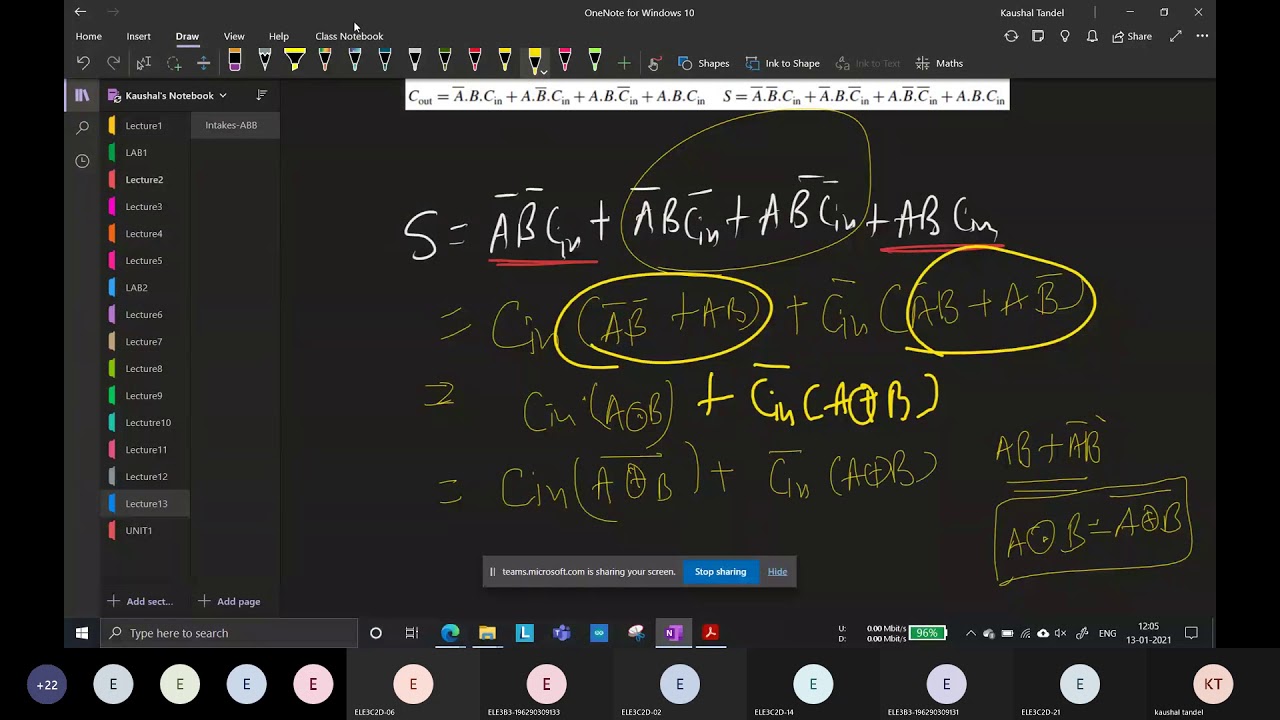The width and height of the screenshot is (1280, 720).
Task: Open the Shapes gallery
Action: 703,63
